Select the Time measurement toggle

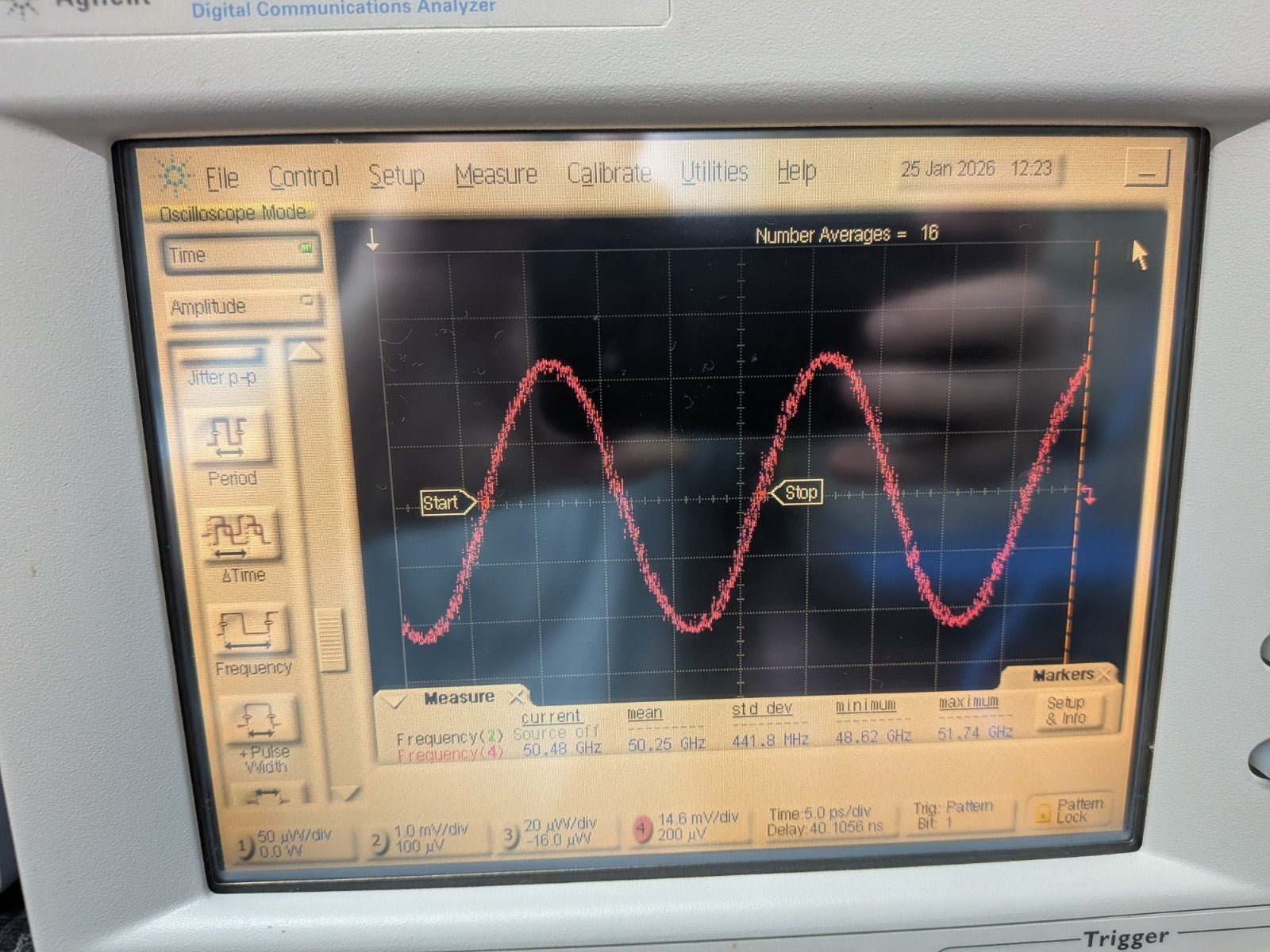pyautogui.click(x=241, y=255)
